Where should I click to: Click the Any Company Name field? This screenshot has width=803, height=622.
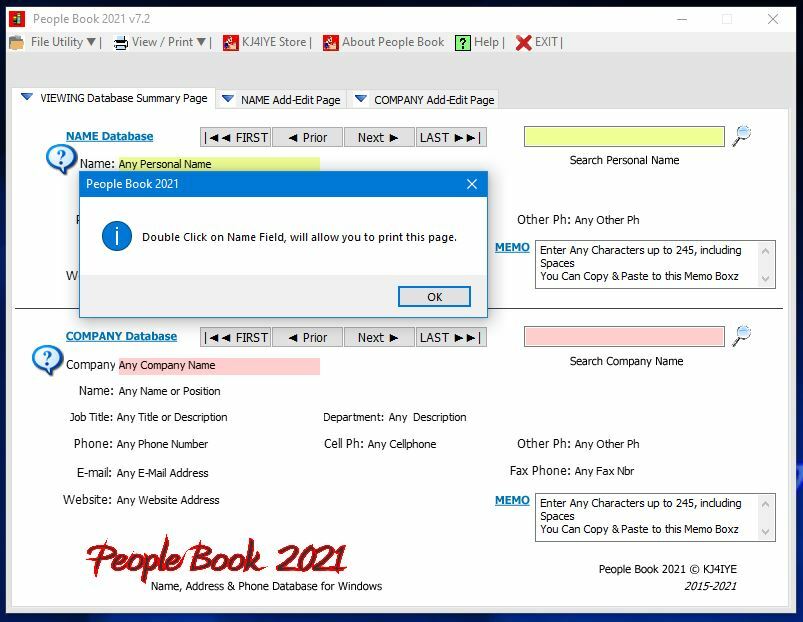219,366
